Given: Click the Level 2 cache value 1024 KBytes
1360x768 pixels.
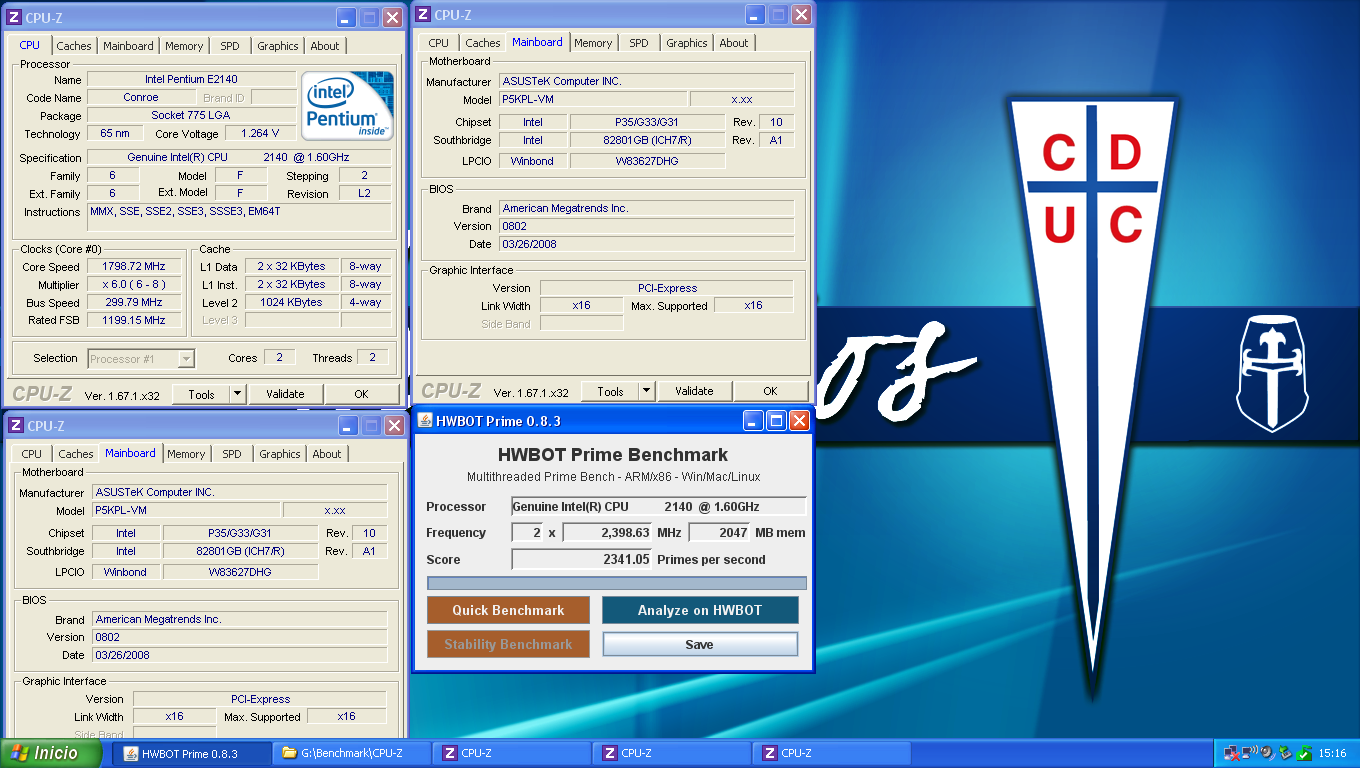Looking at the screenshot, I should (291, 302).
